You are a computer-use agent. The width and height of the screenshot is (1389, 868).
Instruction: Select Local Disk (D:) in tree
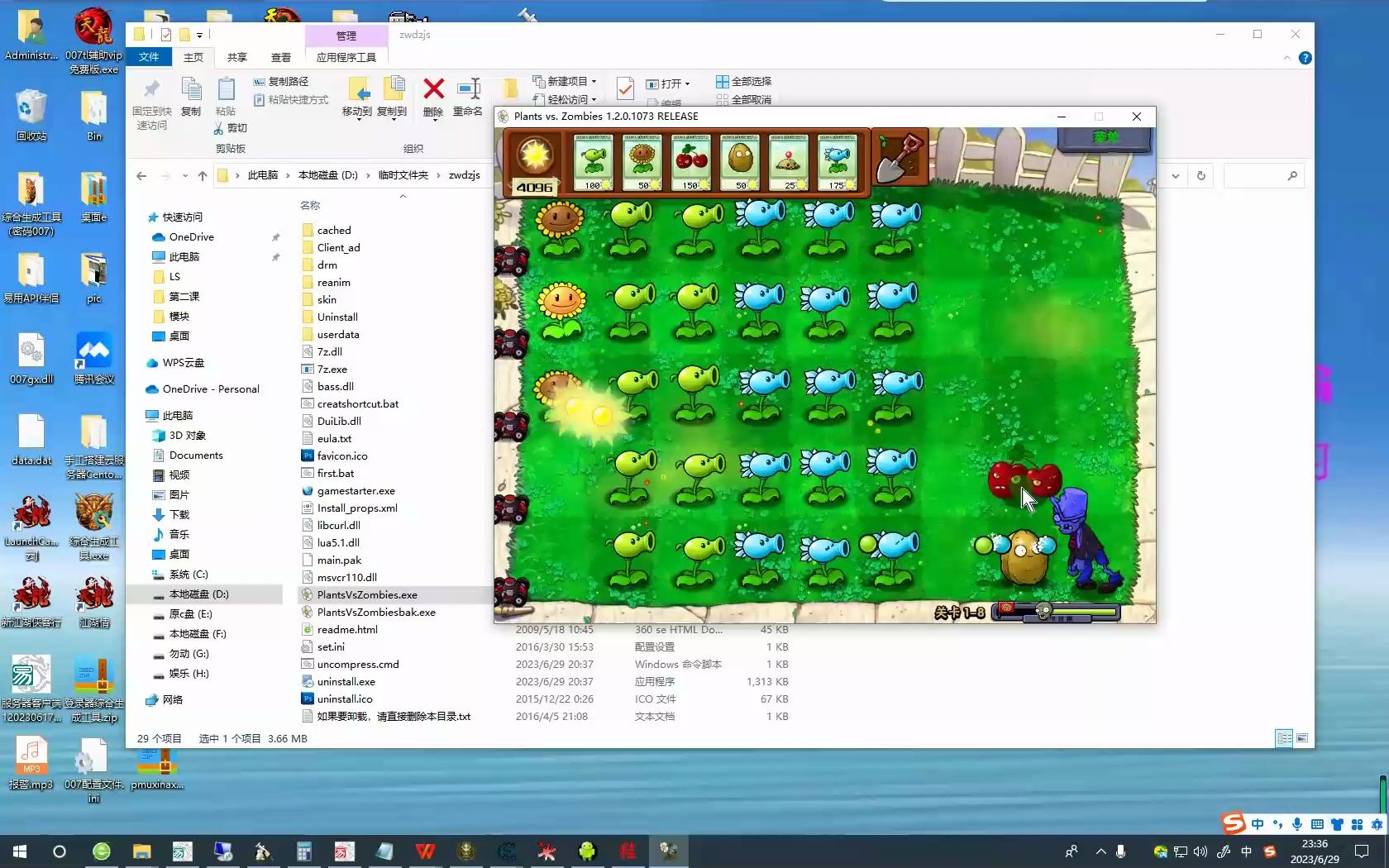(x=198, y=594)
